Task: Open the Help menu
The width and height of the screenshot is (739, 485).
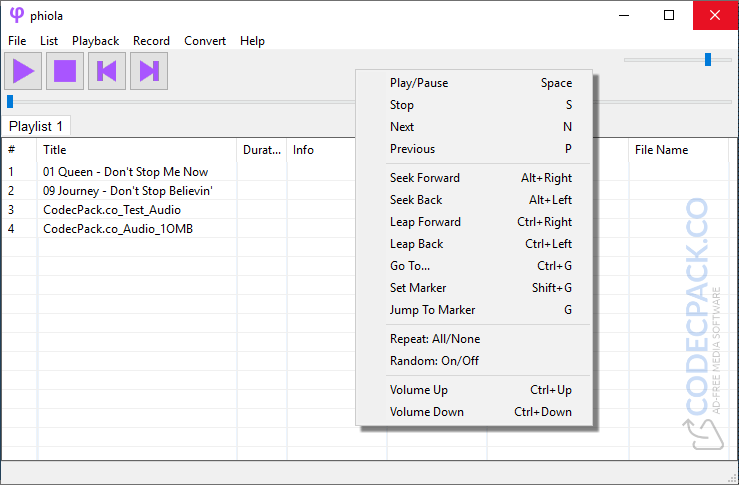Action: 252,41
